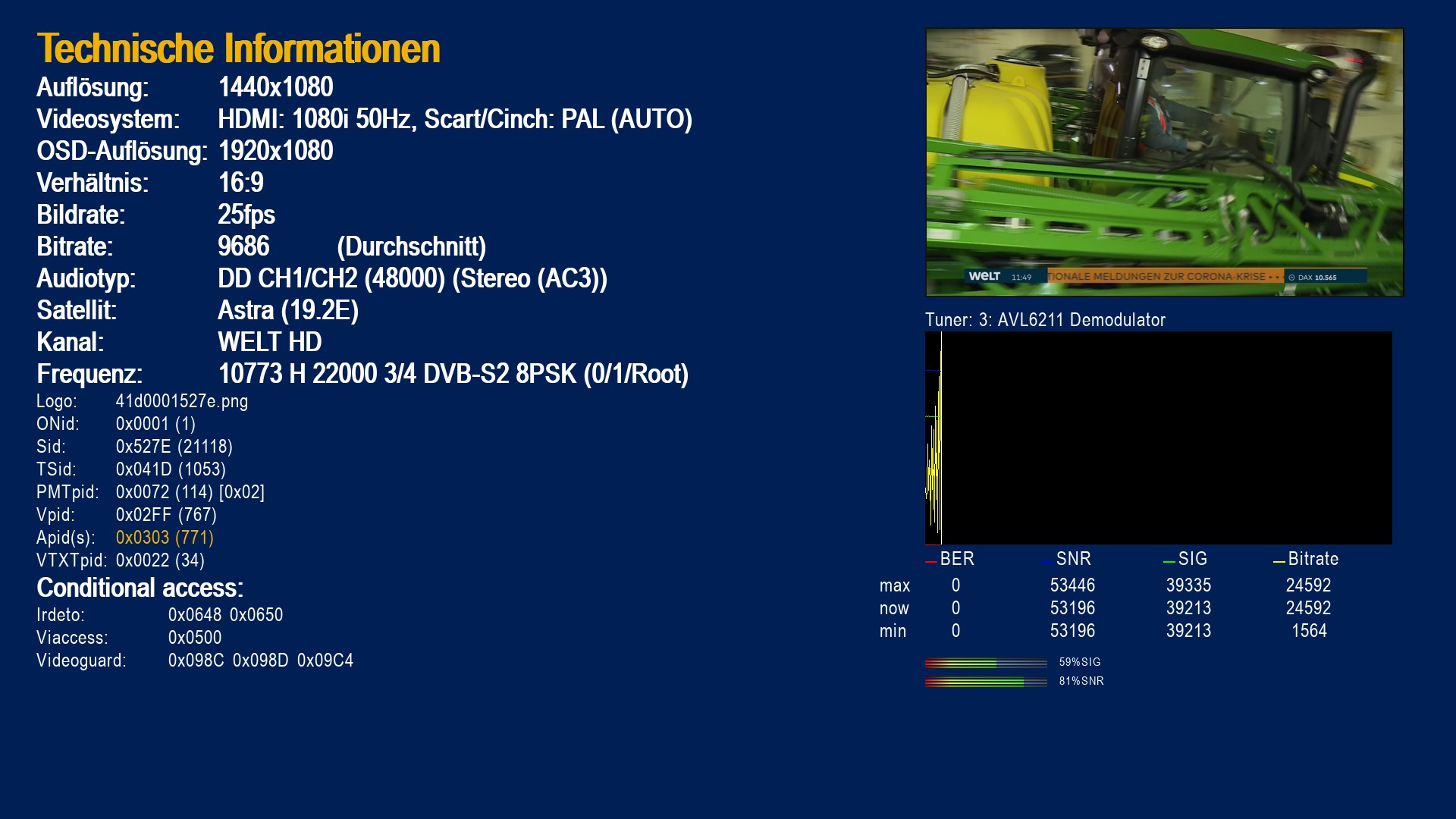Click the WELT HD channel name

point(269,342)
